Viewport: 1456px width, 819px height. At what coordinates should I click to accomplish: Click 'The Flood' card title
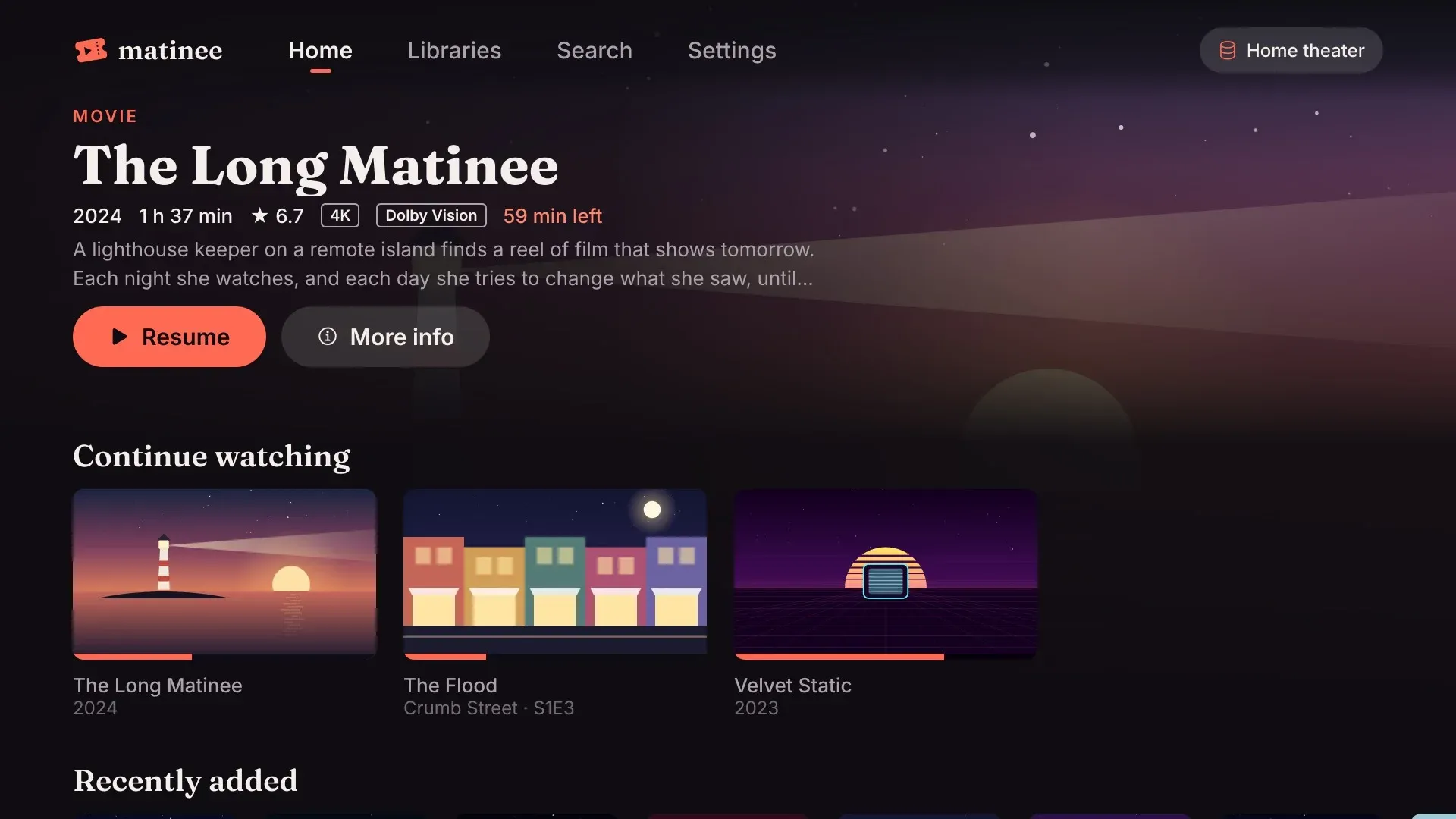tap(450, 686)
